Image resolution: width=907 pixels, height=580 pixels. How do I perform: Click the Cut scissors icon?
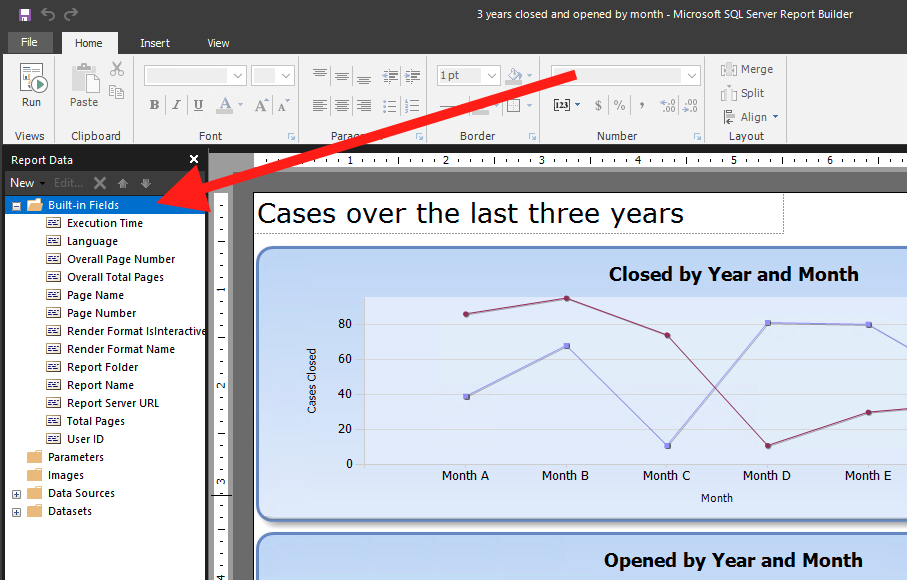tap(117, 69)
